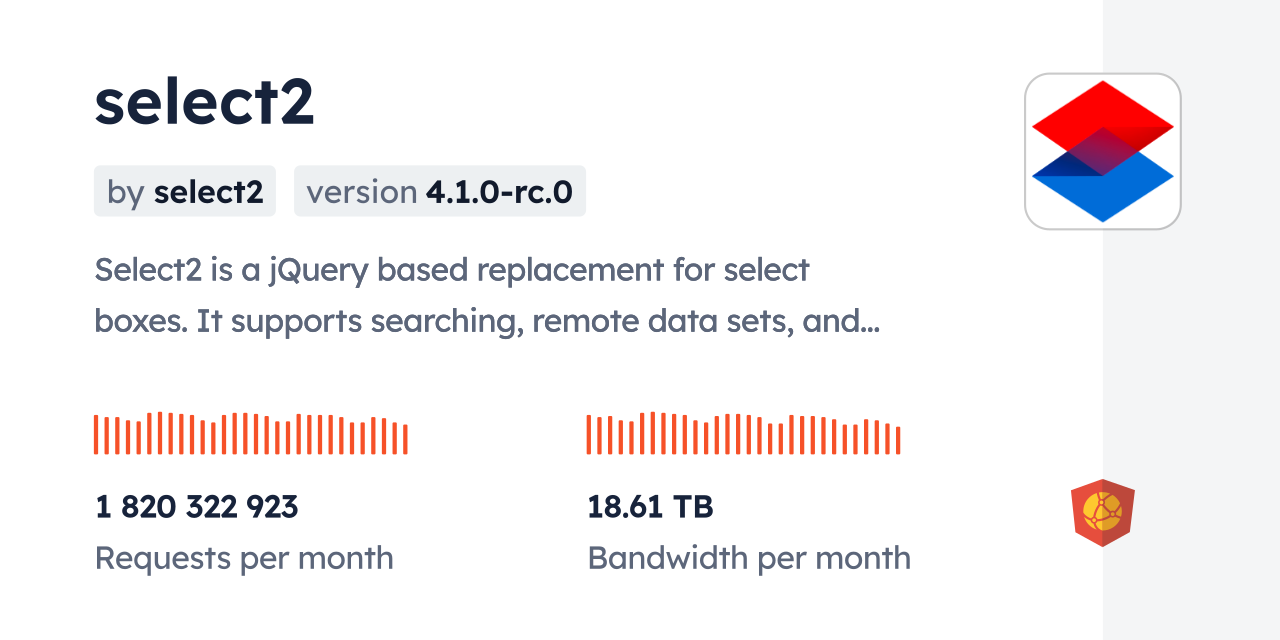Select last bar of the bandwidth chart
This screenshot has width=1280, height=640.
coord(898,440)
